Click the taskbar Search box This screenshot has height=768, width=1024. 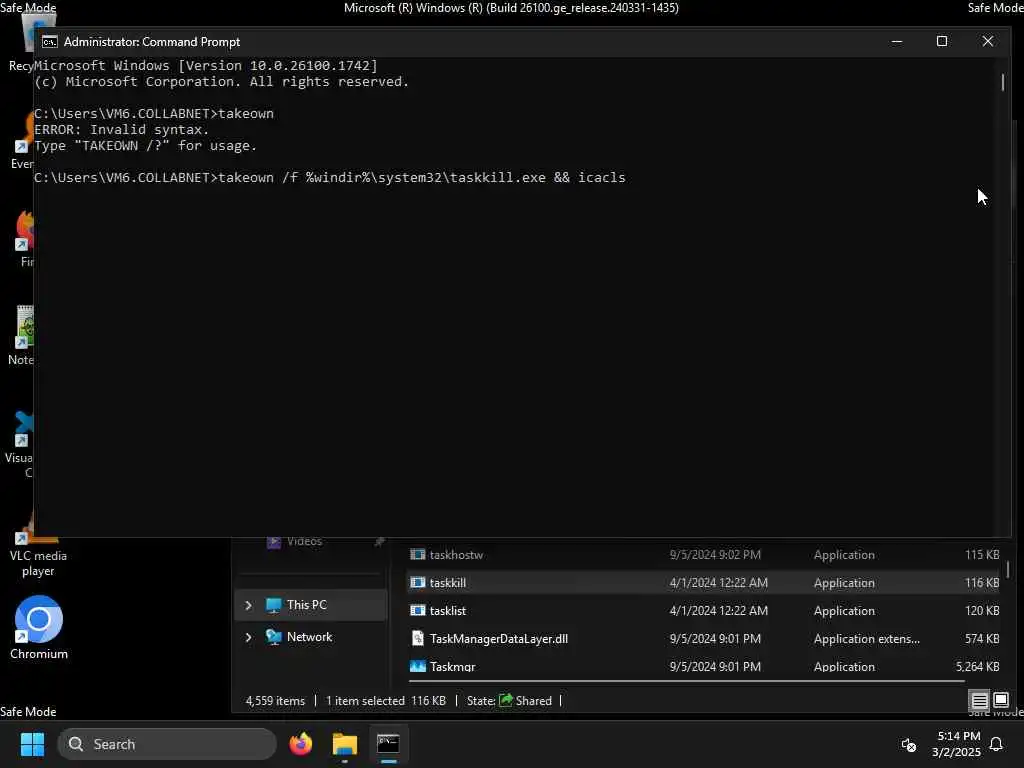point(167,744)
